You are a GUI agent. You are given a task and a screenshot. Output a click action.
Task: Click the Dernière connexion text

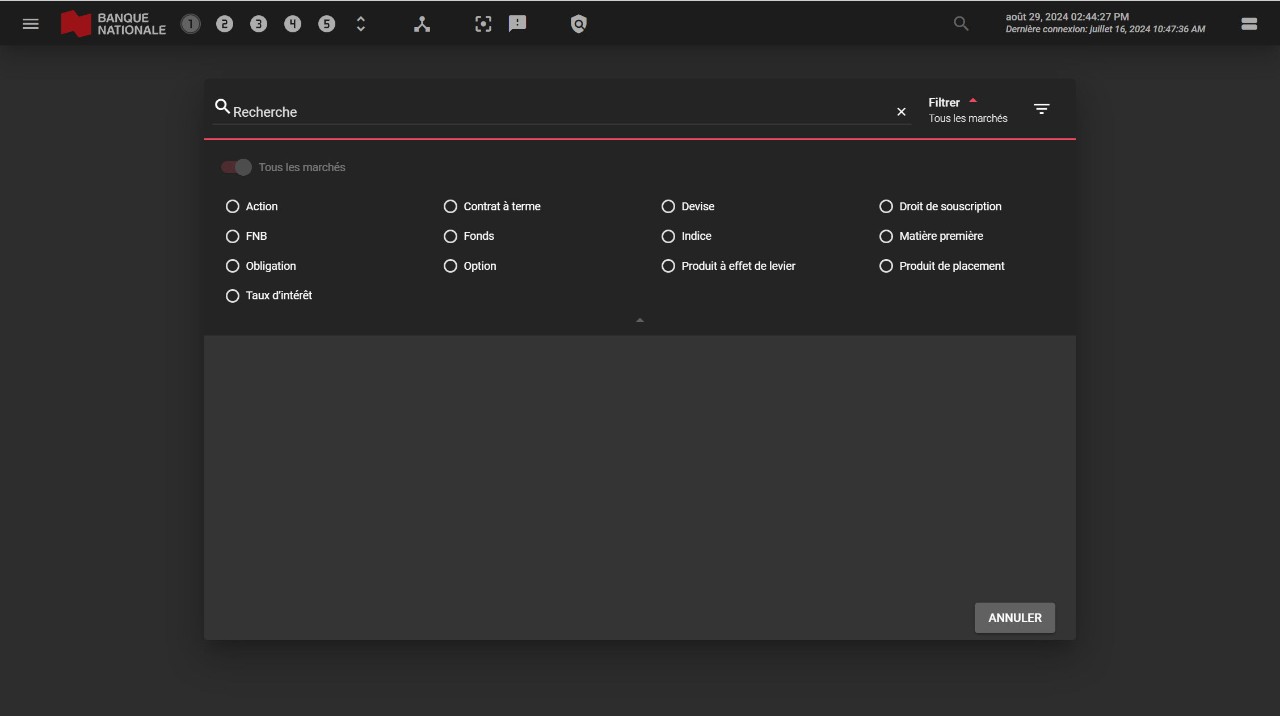(1105, 30)
